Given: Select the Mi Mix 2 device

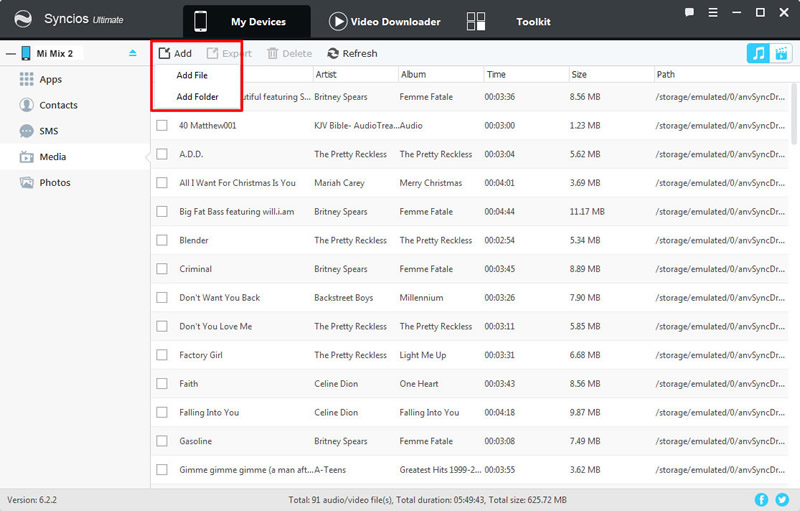Looking at the screenshot, I should click(55, 54).
